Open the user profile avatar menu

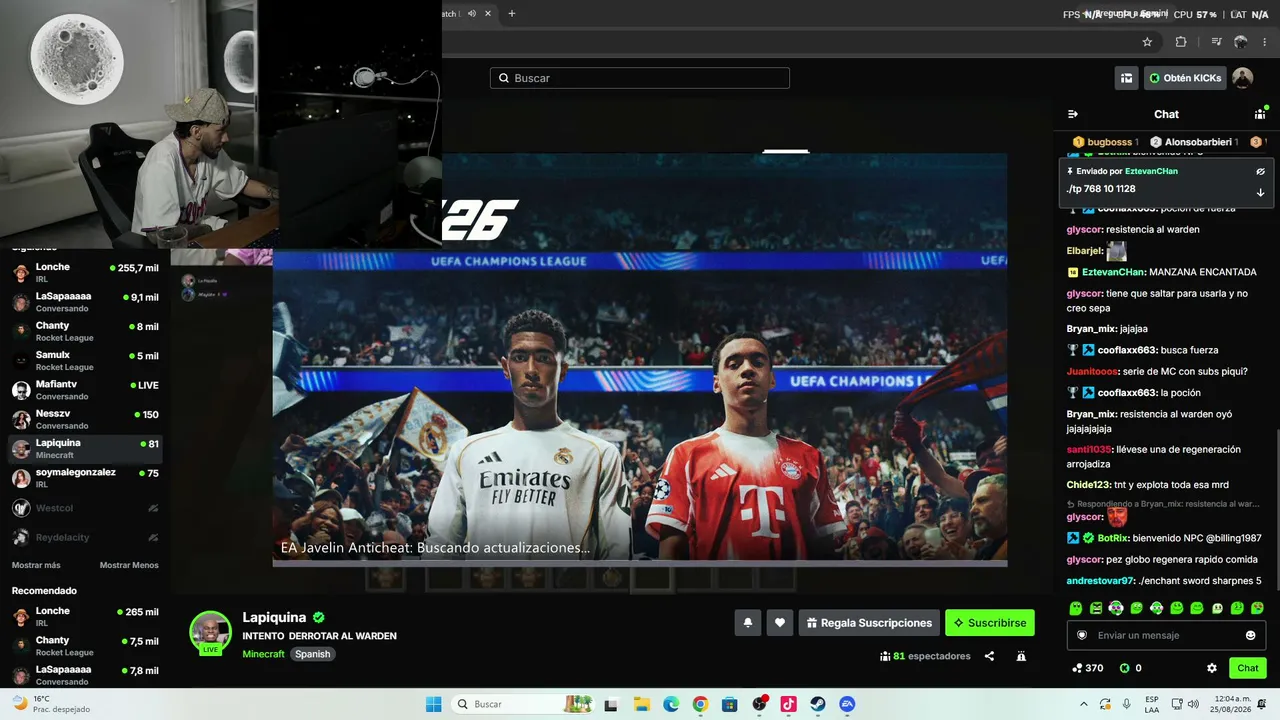click(x=1242, y=78)
